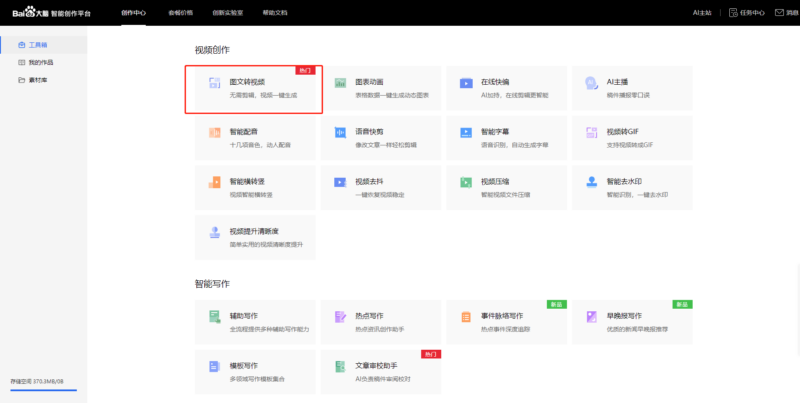Click description 多领域写作模板集合

tap(257, 379)
